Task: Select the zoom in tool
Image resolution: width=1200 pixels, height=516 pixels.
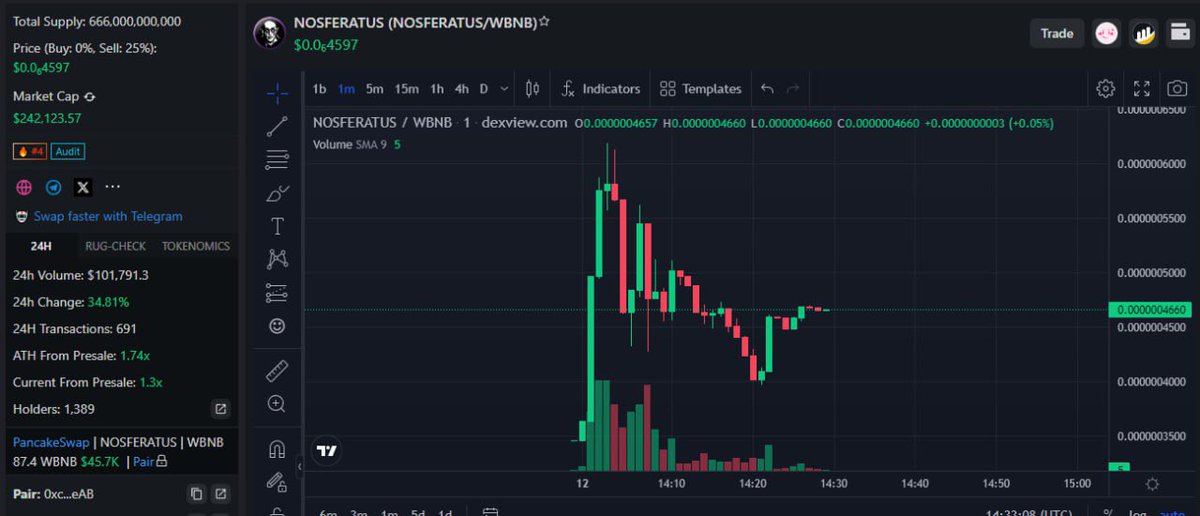Action: pyautogui.click(x=277, y=404)
